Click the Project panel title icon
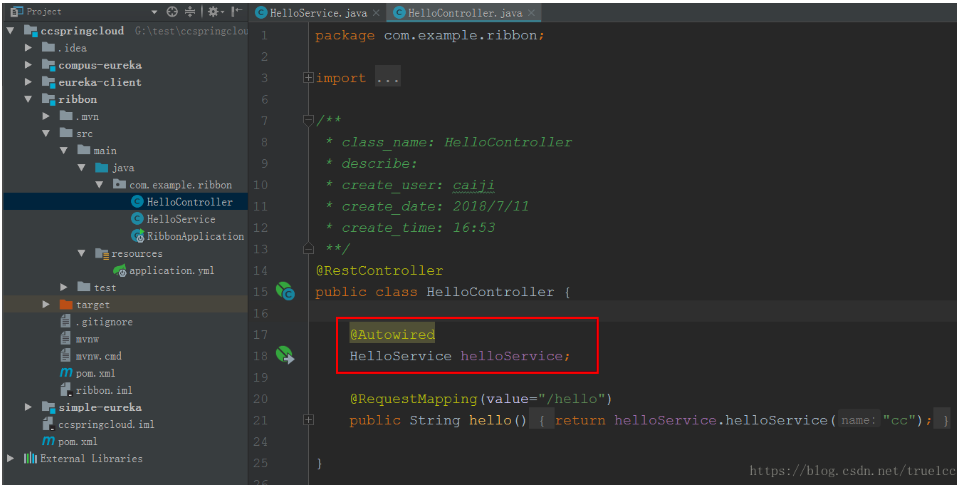Image resolution: width=957 pixels, height=486 pixels. [x=16, y=12]
